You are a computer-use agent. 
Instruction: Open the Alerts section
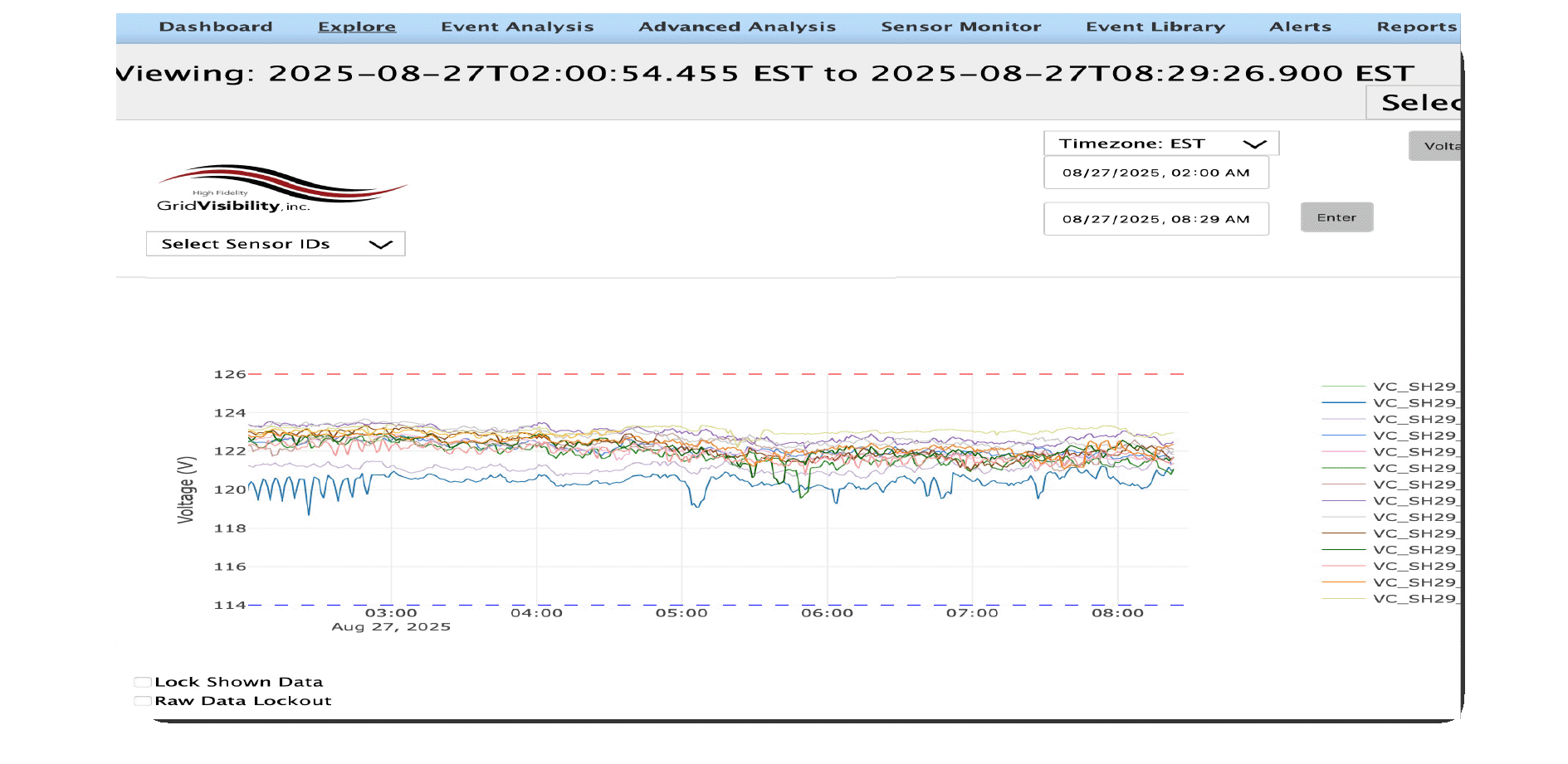point(1300,27)
